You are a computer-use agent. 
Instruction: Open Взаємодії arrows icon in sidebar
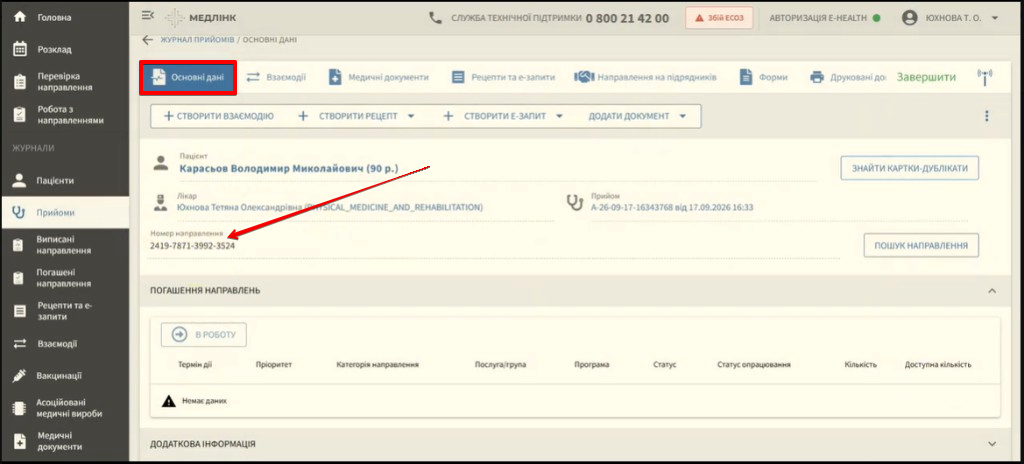[x=20, y=344]
